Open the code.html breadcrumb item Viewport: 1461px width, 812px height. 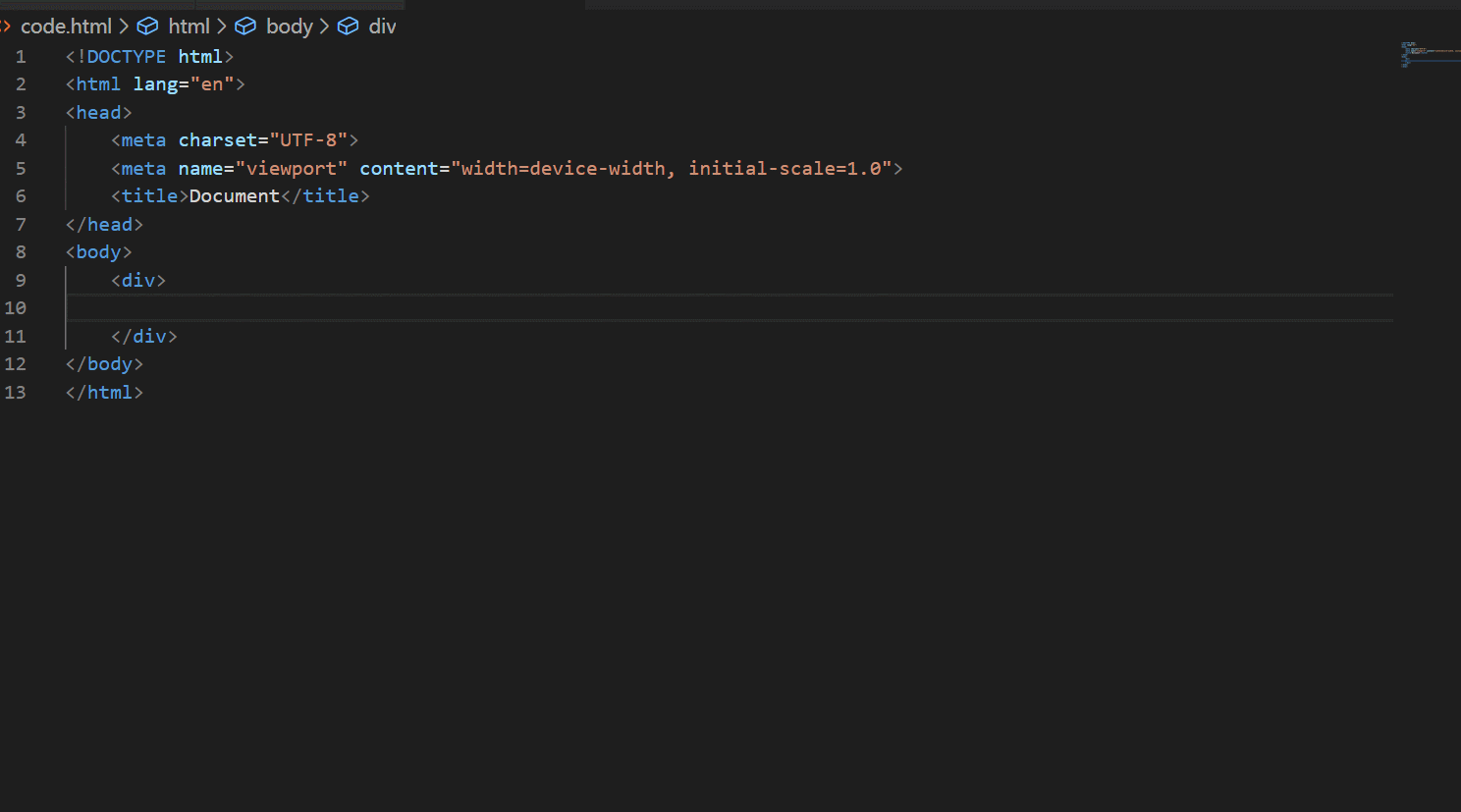coord(66,26)
